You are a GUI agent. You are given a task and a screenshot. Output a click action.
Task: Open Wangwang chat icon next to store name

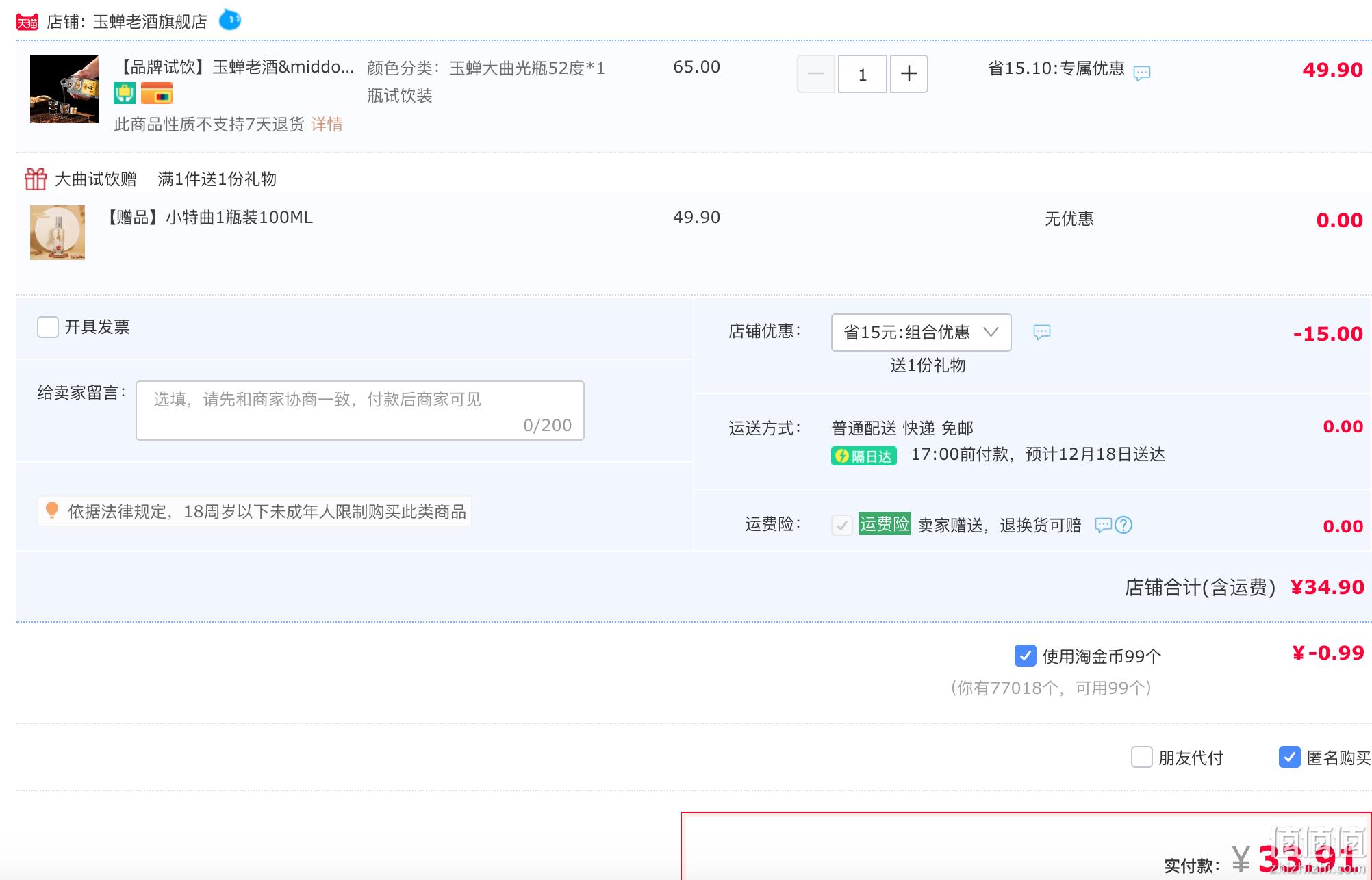pos(230,20)
